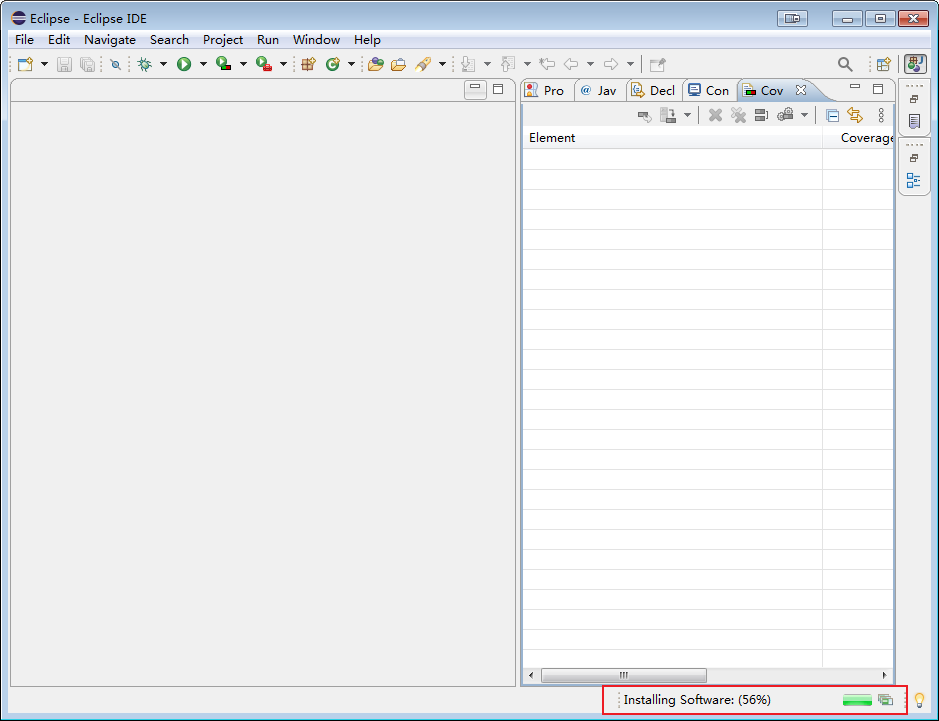This screenshot has width=939, height=721.
Task: Click the Search flashlight icon
Action: click(423, 64)
